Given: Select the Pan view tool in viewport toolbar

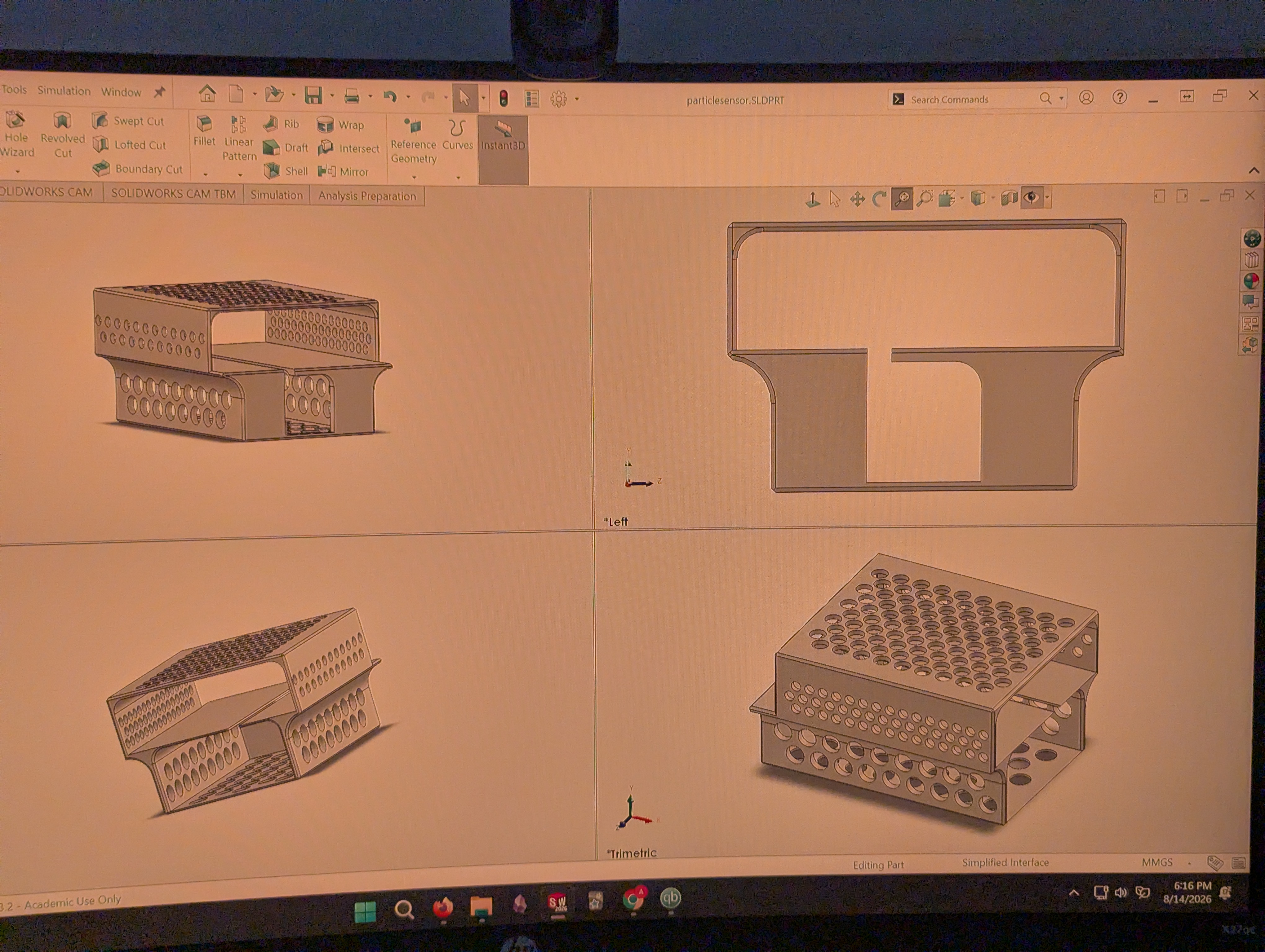Looking at the screenshot, I should click(857, 199).
